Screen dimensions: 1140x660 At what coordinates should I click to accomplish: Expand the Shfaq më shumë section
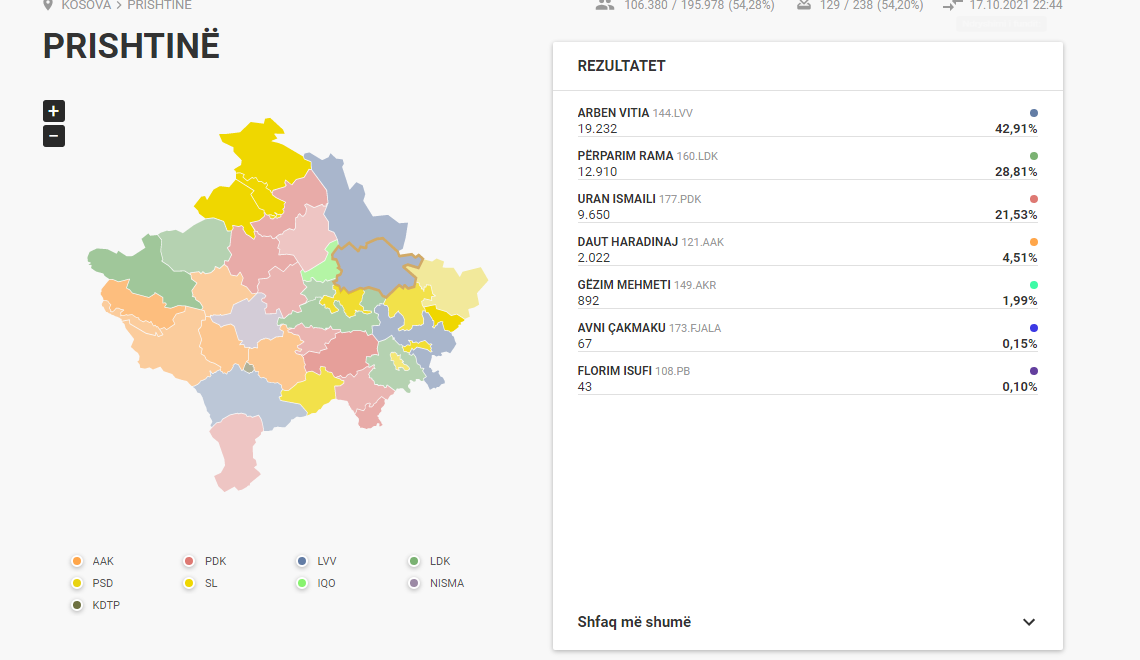[x=808, y=621]
